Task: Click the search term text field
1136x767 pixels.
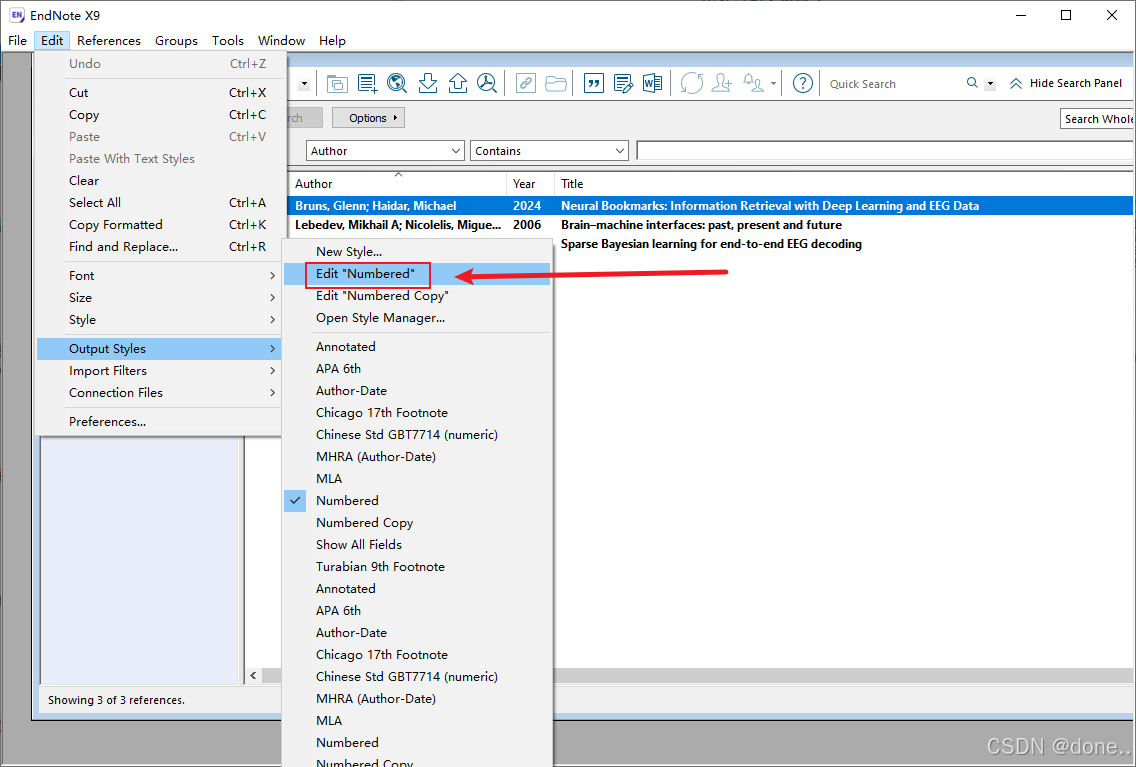Action: (885, 151)
